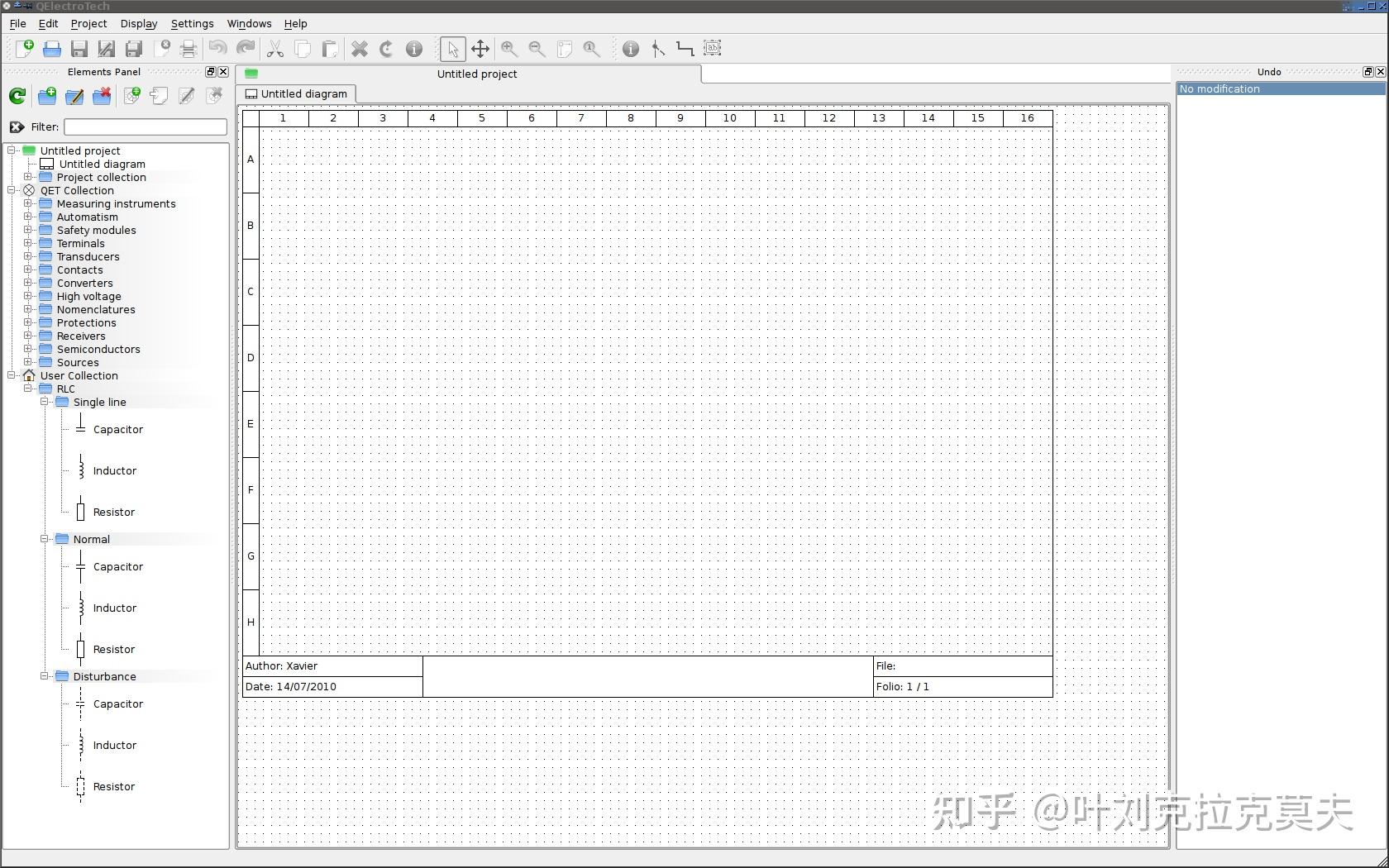
Task: Open the Print dialog icon
Action: pos(188,49)
